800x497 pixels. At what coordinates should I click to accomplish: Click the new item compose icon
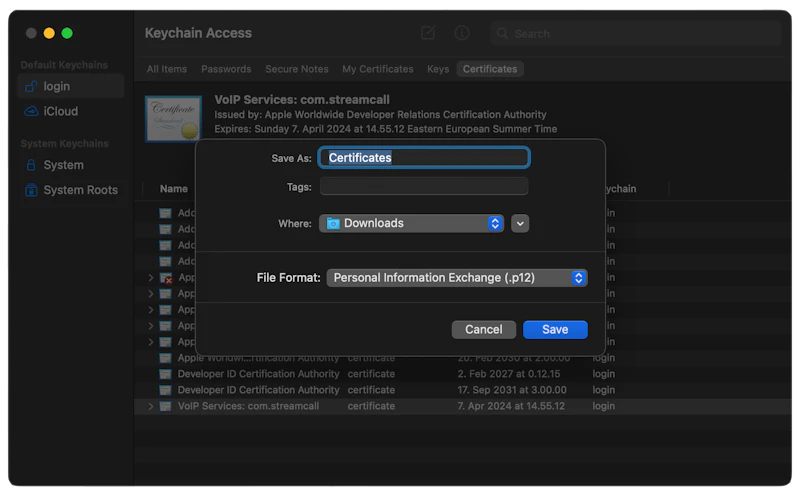tap(428, 33)
